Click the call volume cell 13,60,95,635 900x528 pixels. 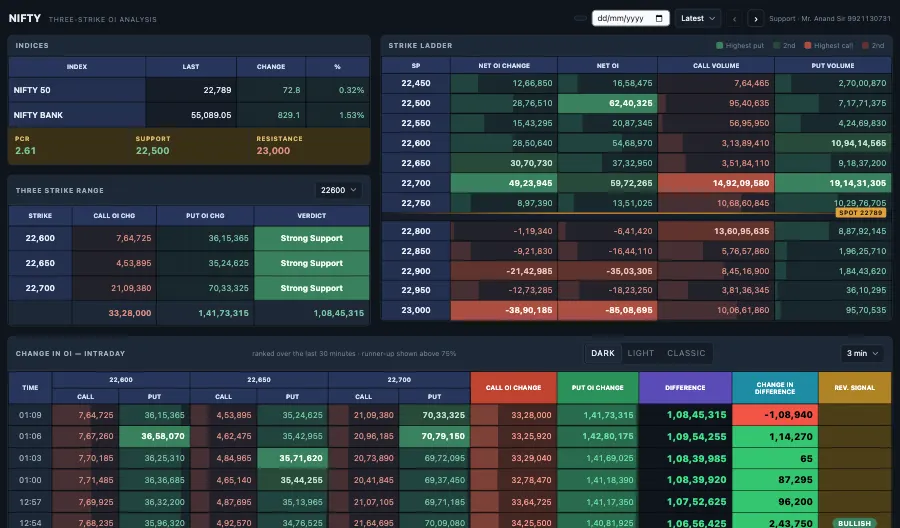coord(716,231)
